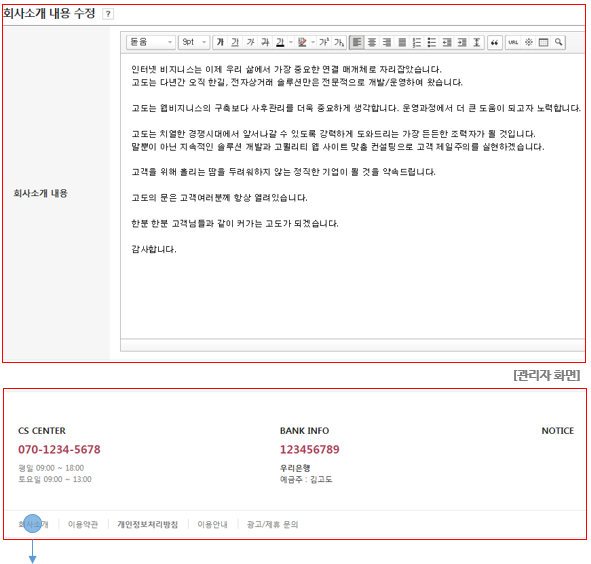Image resolution: width=591 pixels, height=564 pixels.
Task: Expand the font color dropdown arrow
Action: point(291,42)
